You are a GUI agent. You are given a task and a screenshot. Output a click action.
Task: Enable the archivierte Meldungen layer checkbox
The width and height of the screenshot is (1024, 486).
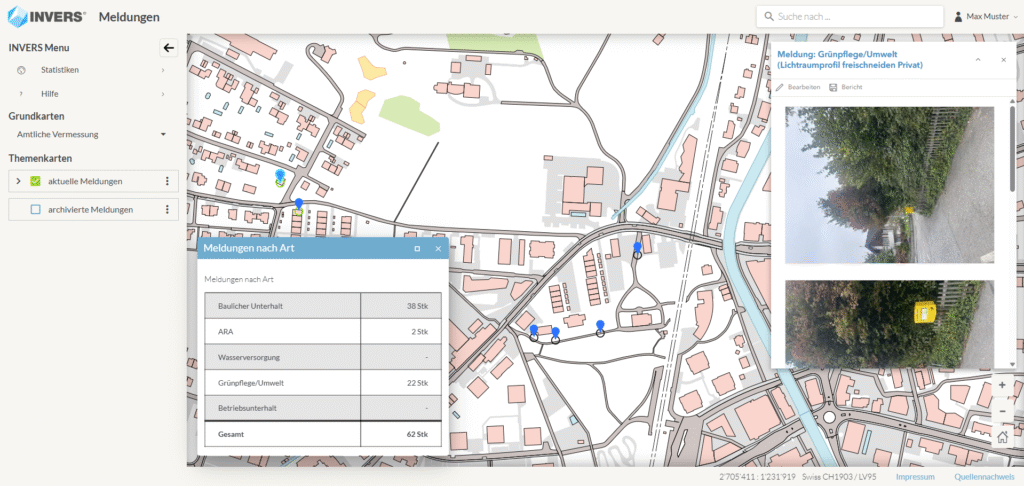tap(35, 210)
